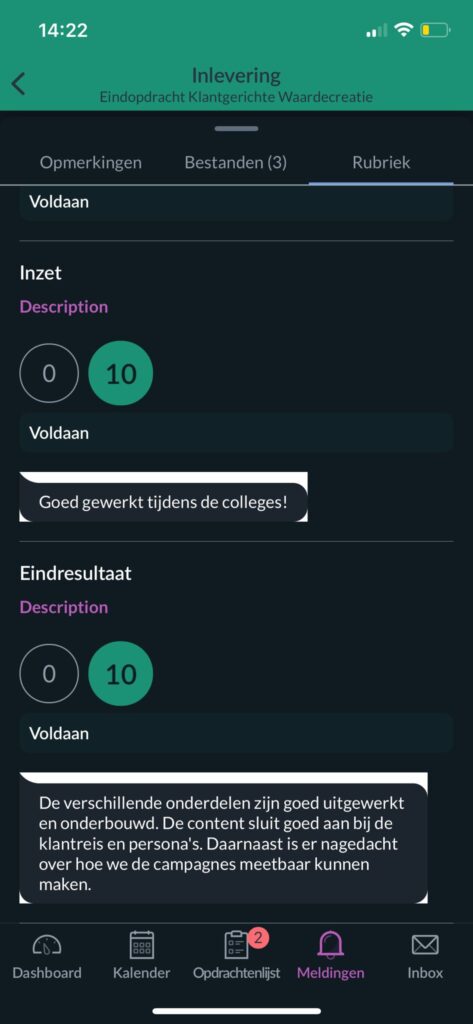The height and width of the screenshot is (1024, 473).
Task: Expand the Description link under Inzet
Action: [64, 307]
